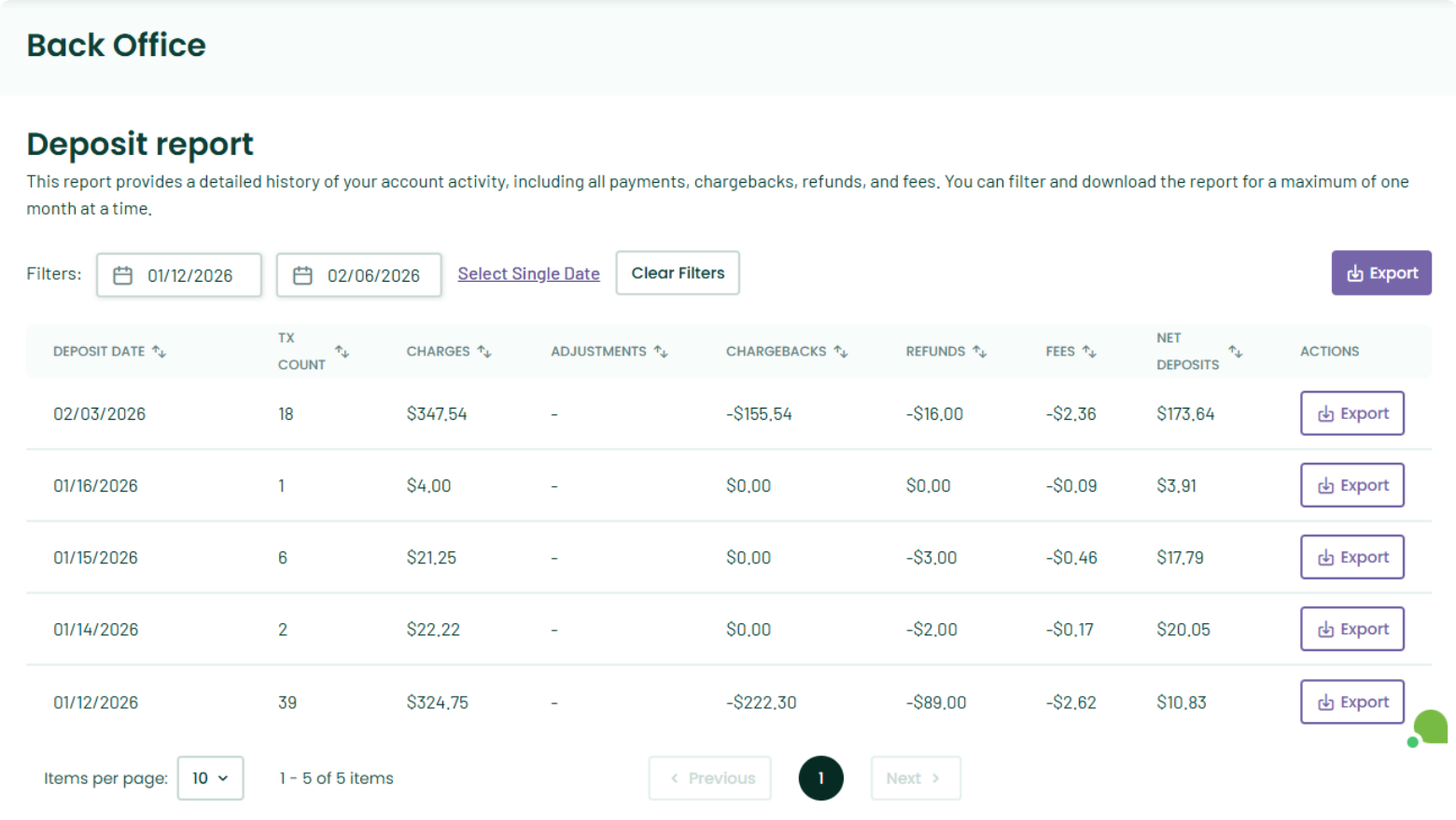The height and width of the screenshot is (820, 1456).
Task: Expand the items per page dropdown
Action: [210, 778]
